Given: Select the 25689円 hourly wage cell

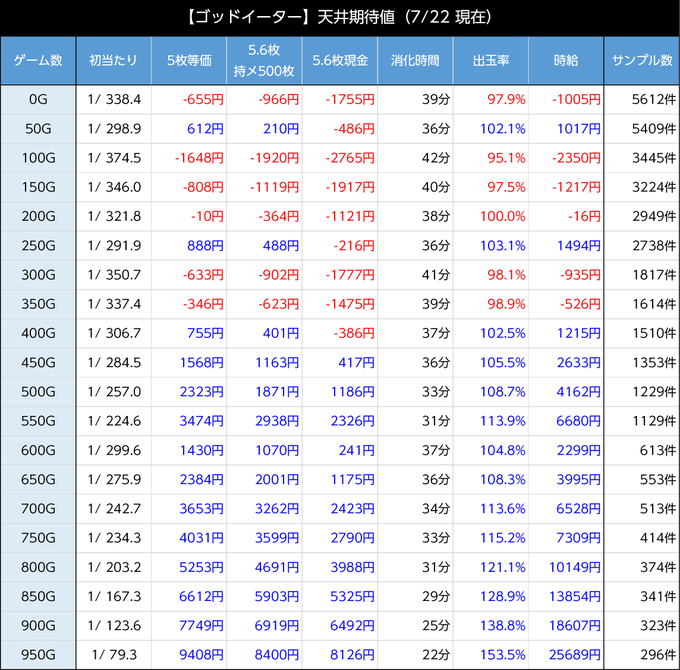Looking at the screenshot, I should [566, 655].
